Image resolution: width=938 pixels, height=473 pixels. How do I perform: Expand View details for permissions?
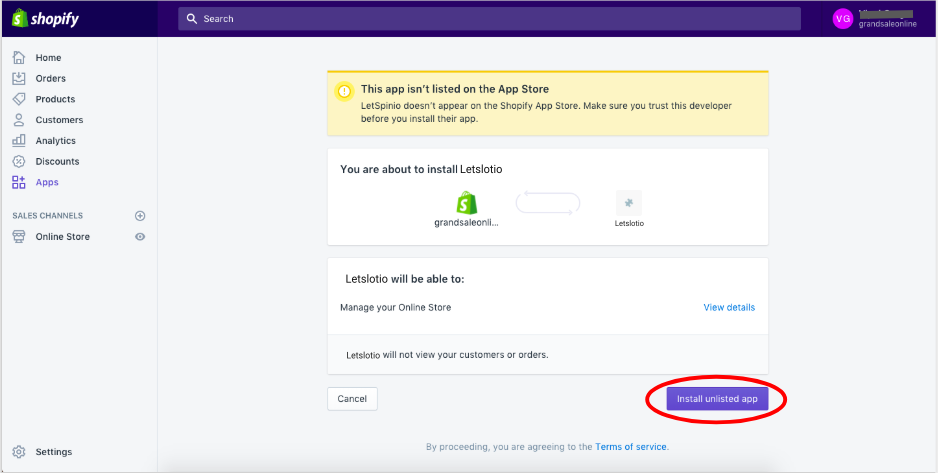[729, 307]
